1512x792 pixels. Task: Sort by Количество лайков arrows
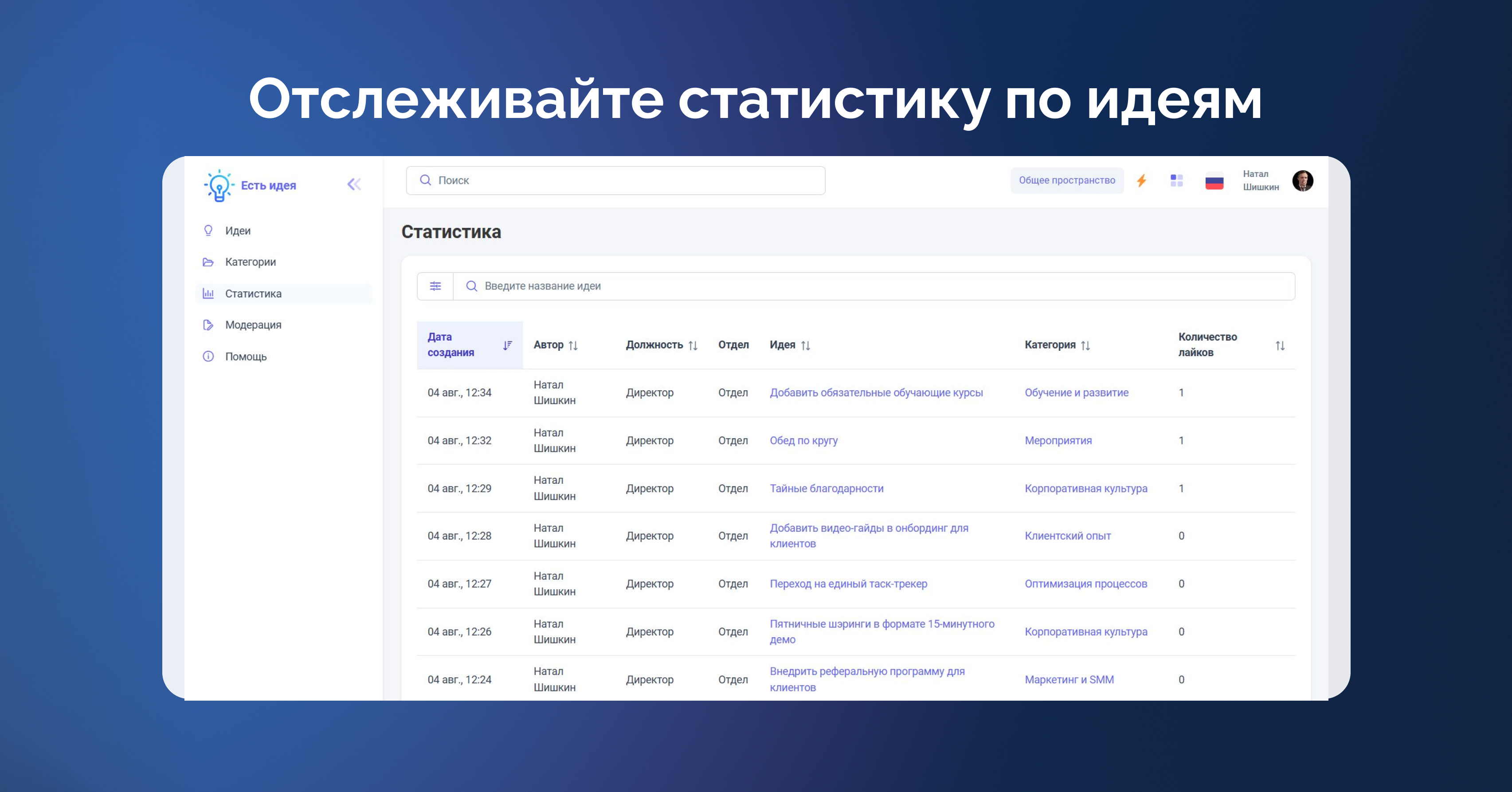tap(1280, 345)
